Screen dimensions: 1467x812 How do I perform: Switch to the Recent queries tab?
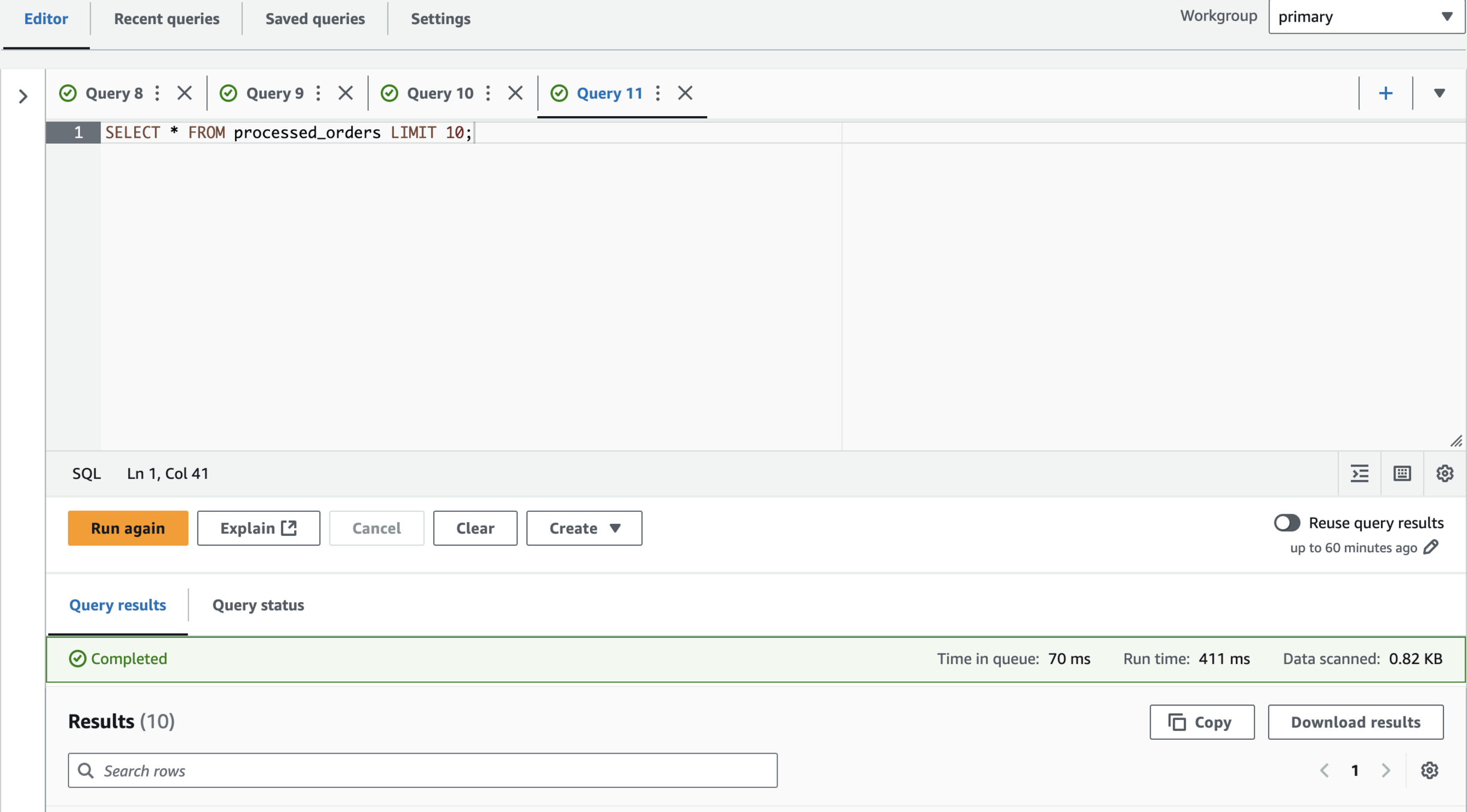[167, 19]
